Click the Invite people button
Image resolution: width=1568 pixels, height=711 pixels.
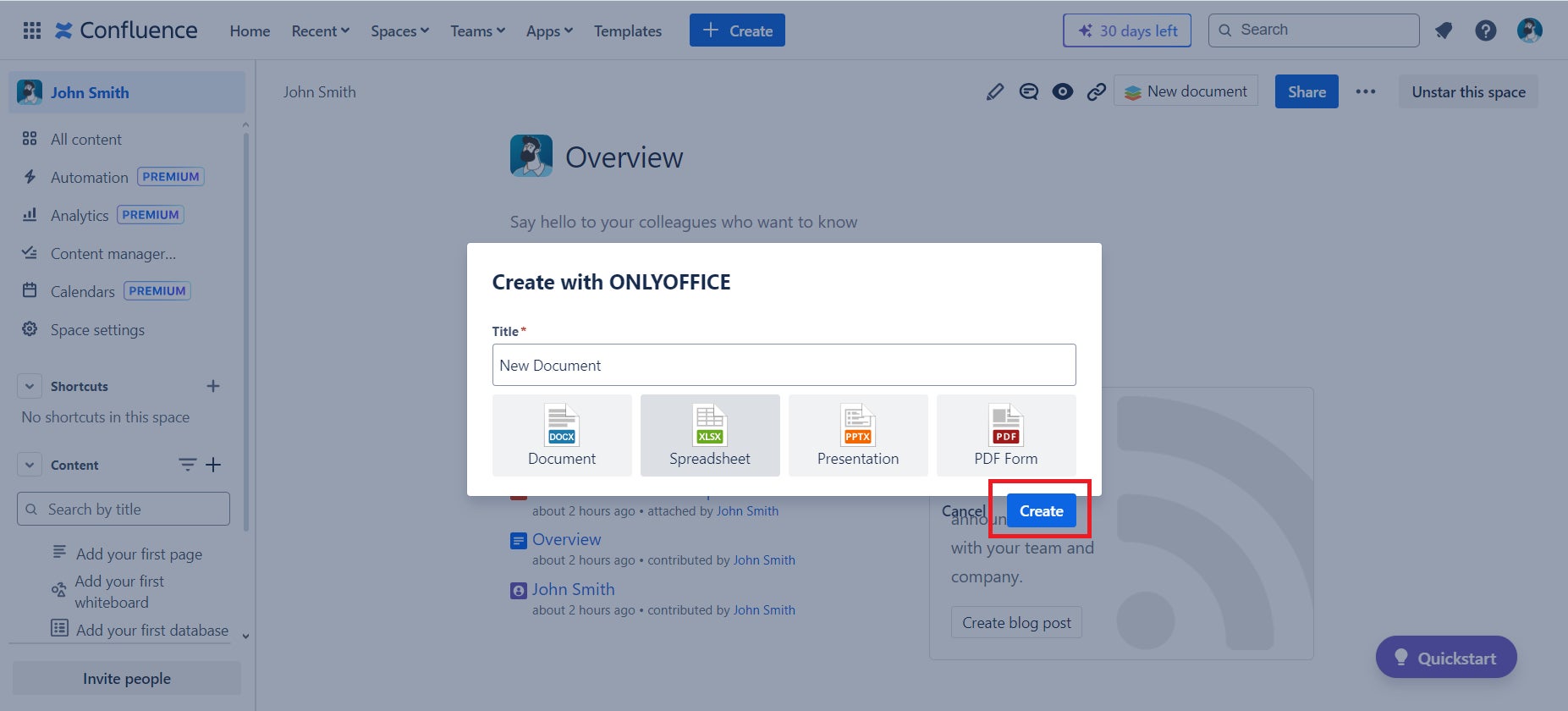[127, 679]
